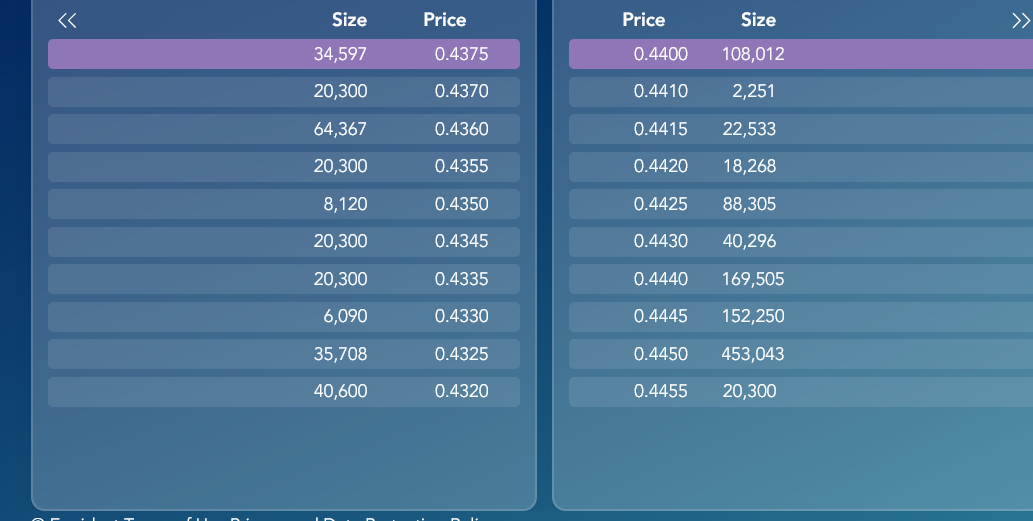Click the double right chevron icon
This screenshot has height=521, width=1033.
1022,21
